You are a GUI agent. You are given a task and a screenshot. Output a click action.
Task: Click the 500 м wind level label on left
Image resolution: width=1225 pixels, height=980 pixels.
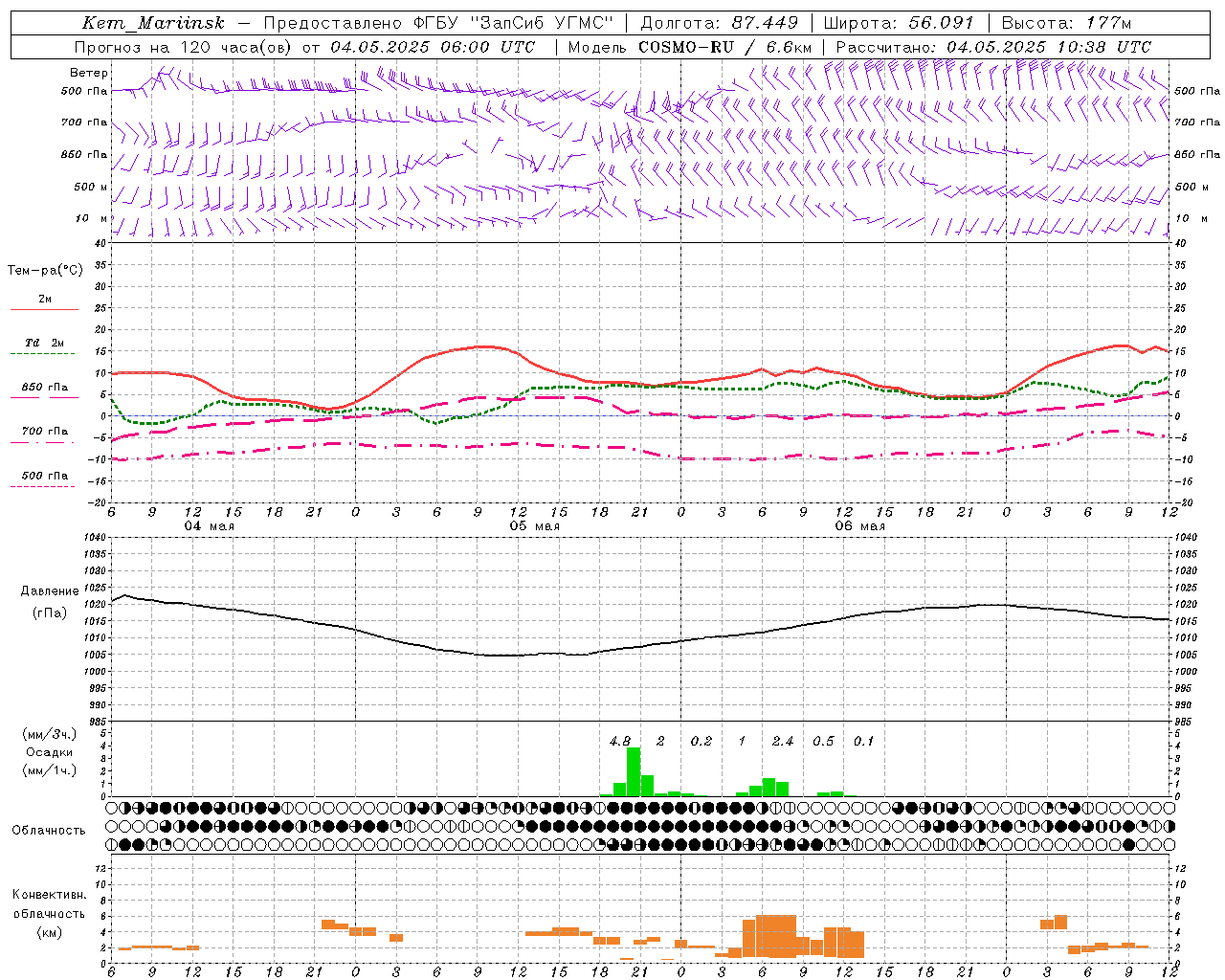click(91, 187)
